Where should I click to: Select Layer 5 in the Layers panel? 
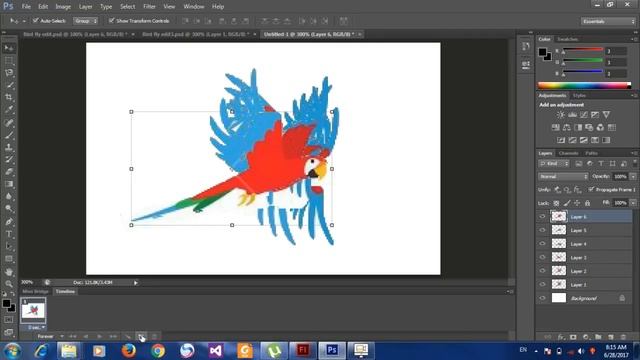tap(584, 230)
